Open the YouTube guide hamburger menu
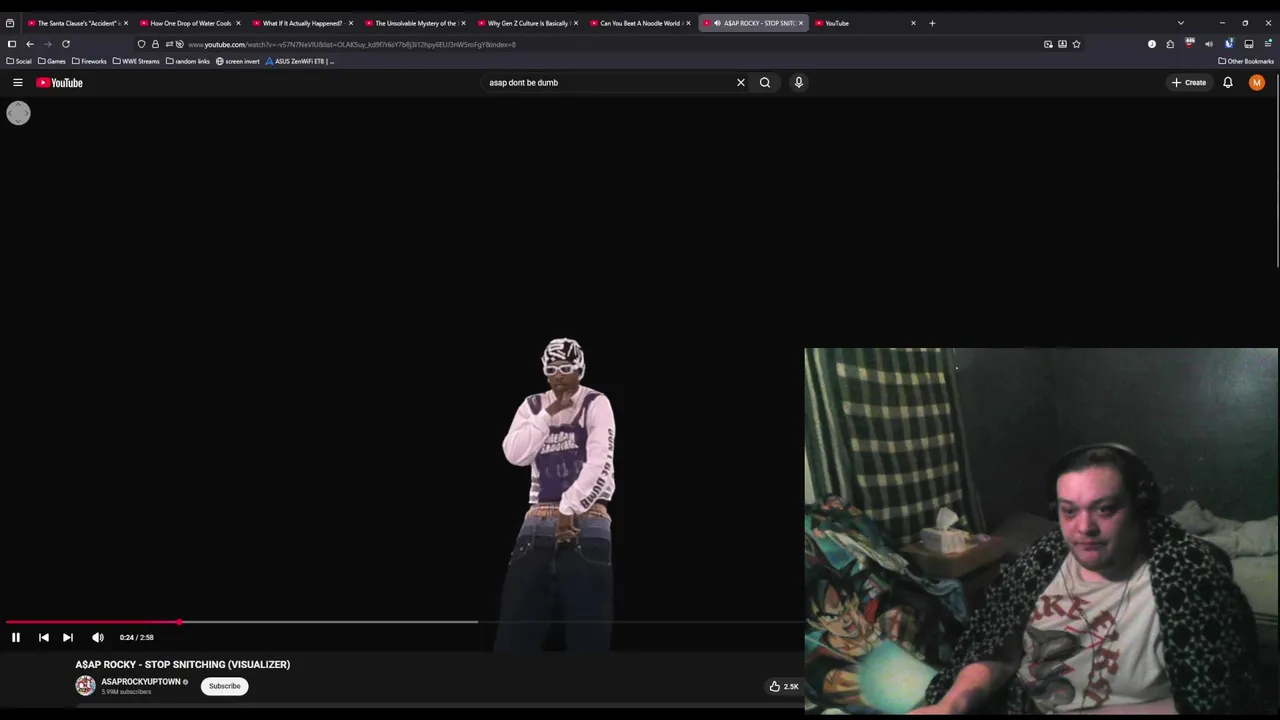Viewport: 1280px width, 720px height. click(17, 83)
